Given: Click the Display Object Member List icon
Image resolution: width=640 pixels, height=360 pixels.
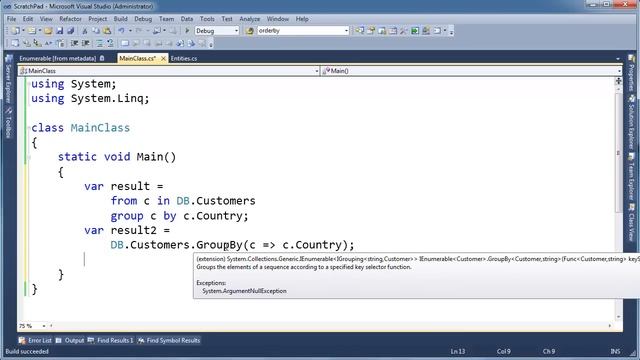Looking at the screenshot, I should [x=15, y=43].
